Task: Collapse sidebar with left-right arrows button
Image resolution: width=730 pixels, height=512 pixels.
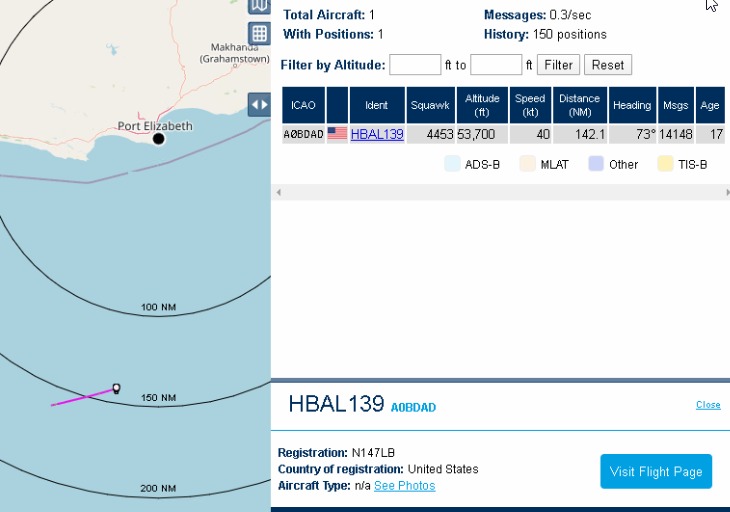Action: 259,104
